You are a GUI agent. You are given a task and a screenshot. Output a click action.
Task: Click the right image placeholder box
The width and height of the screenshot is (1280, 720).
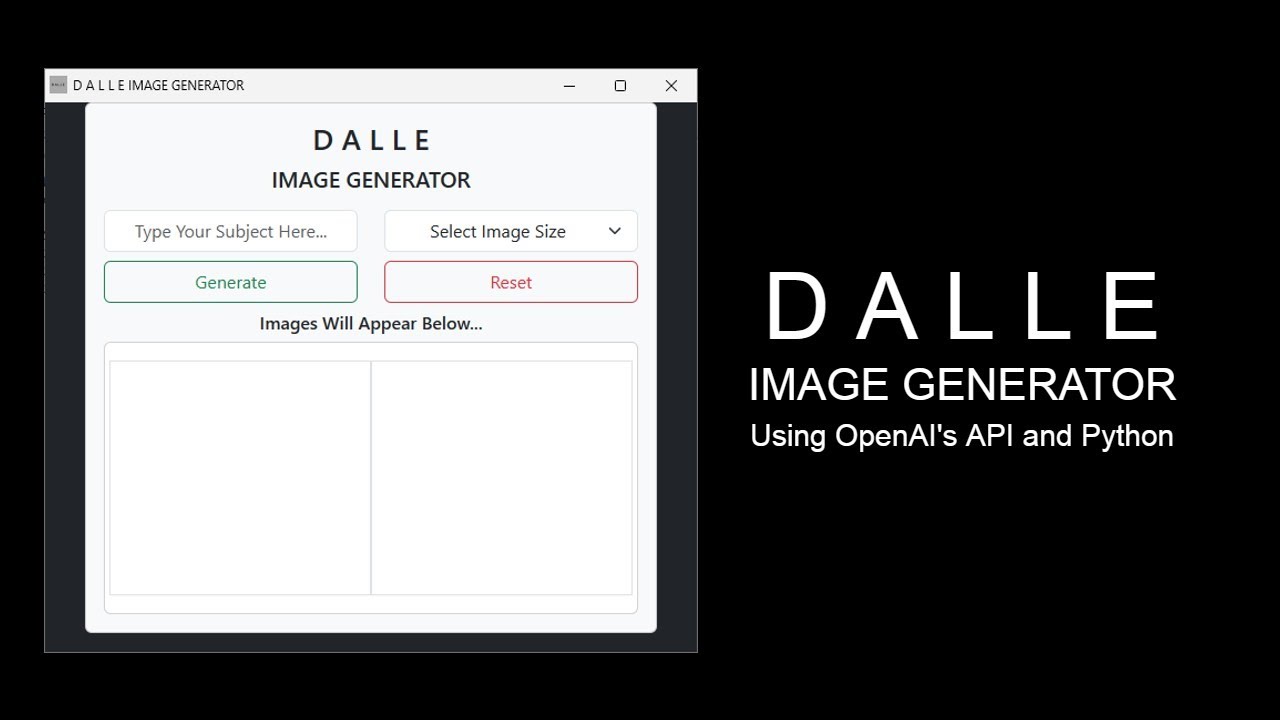502,478
